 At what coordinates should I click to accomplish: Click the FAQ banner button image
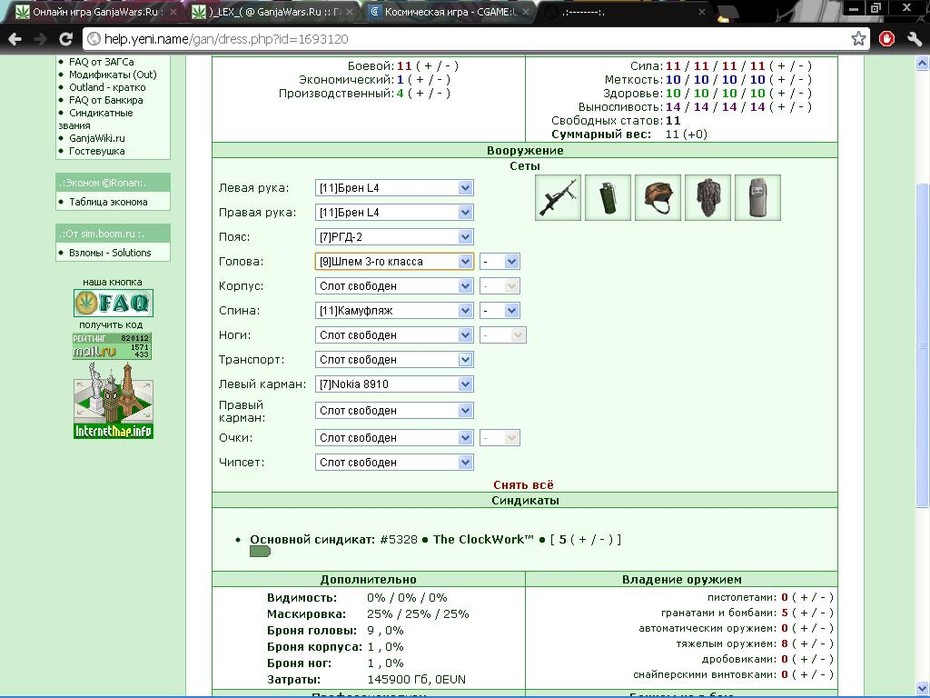coord(113,303)
